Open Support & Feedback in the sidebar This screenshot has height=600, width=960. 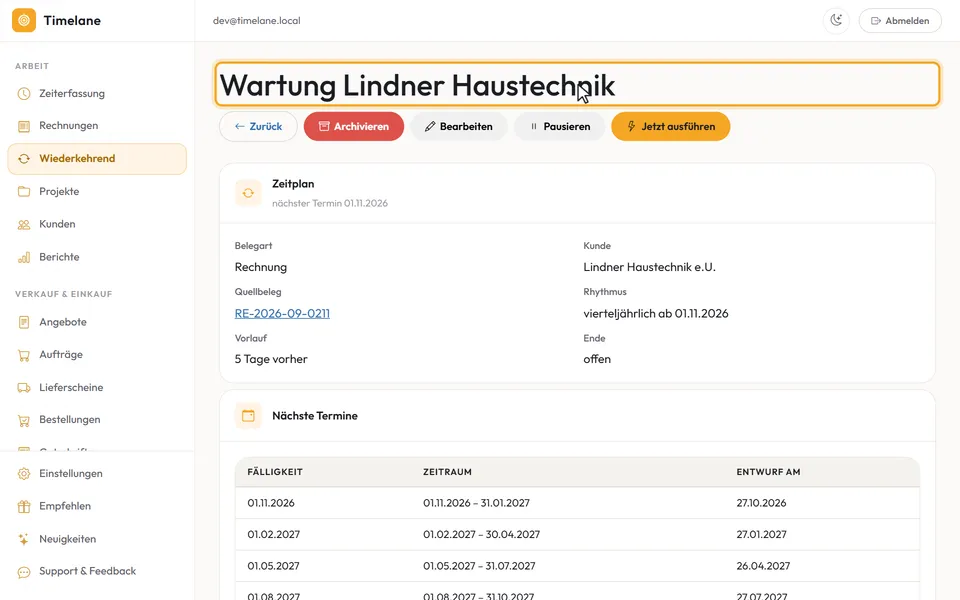pos(97,571)
